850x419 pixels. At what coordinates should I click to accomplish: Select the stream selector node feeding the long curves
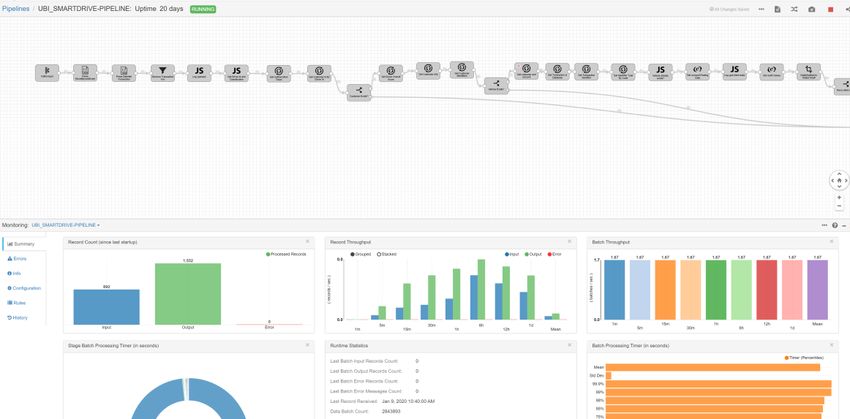(x=359, y=92)
